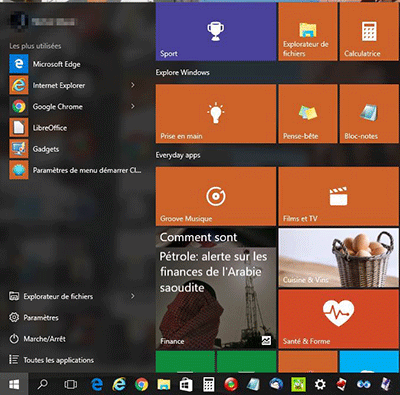The image size is (400, 395).
Task: Open the Santé & Forme tile
Action: [338, 319]
